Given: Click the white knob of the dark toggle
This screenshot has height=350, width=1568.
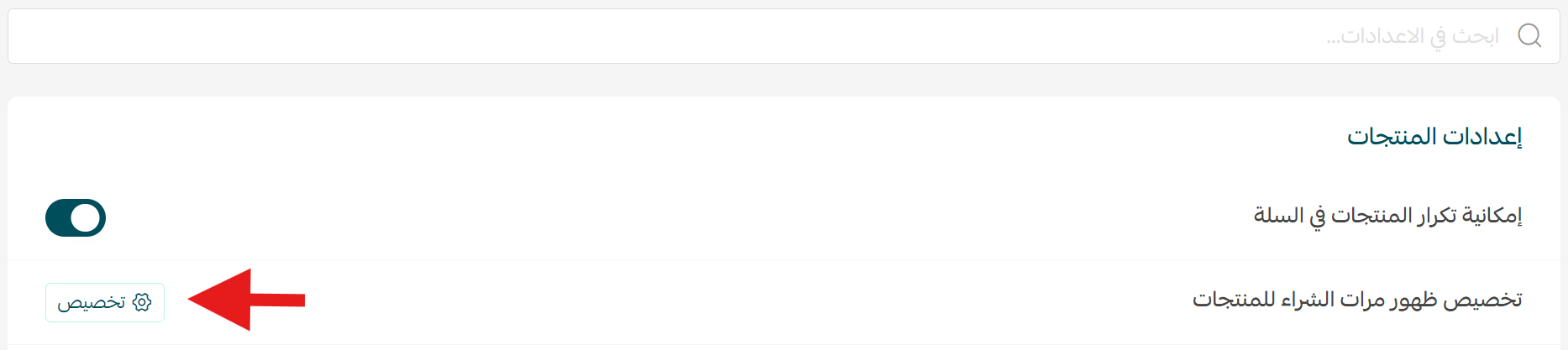Looking at the screenshot, I should [x=86, y=218].
